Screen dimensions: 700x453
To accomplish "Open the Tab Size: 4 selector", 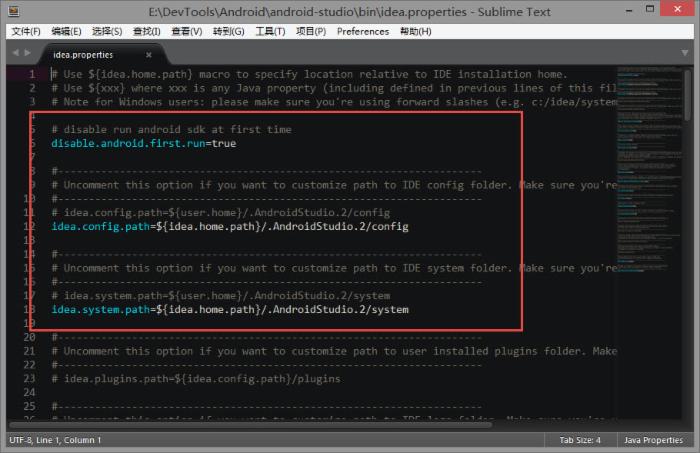I will point(580,440).
